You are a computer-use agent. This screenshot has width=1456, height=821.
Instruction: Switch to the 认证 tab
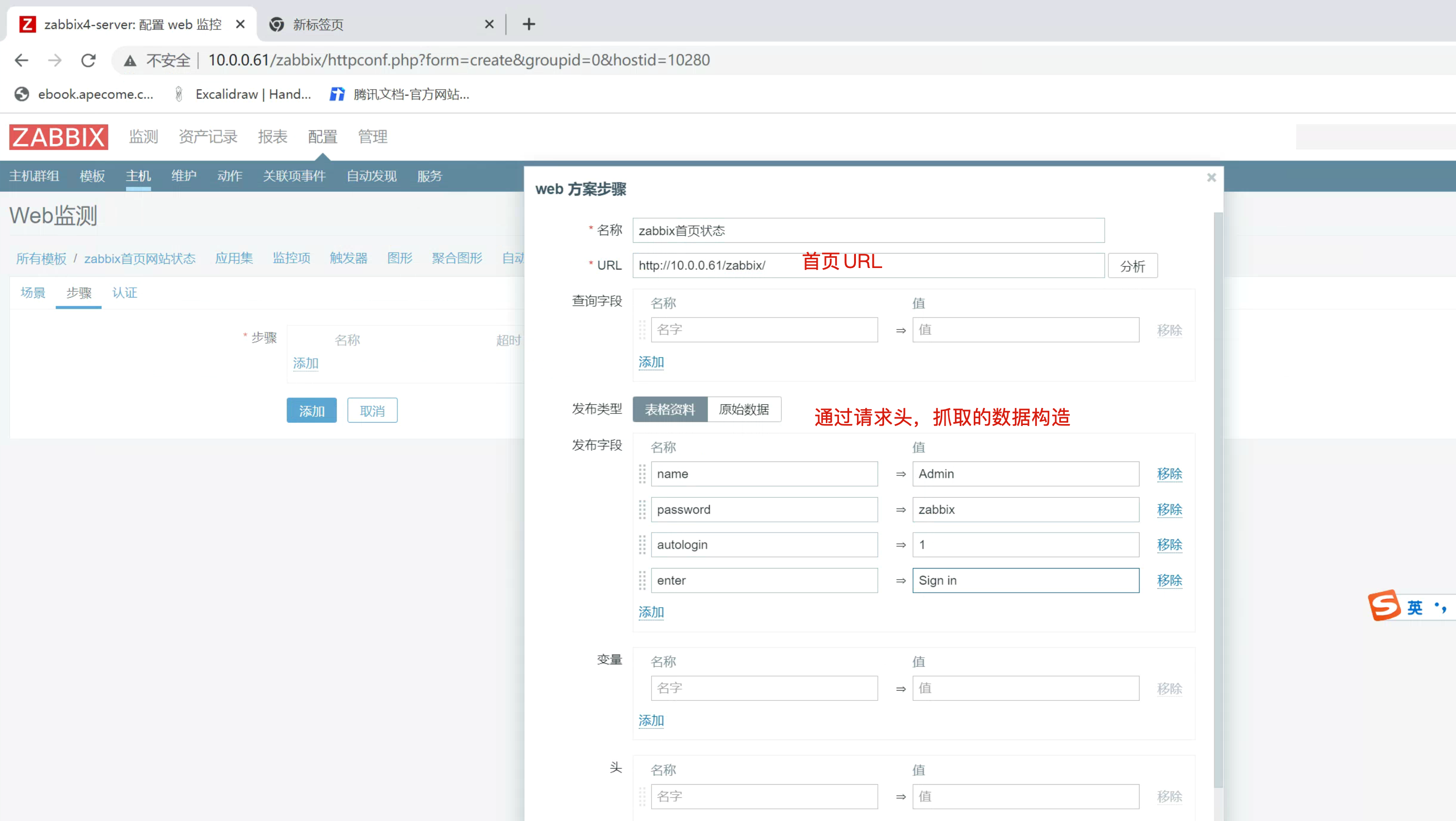click(125, 293)
